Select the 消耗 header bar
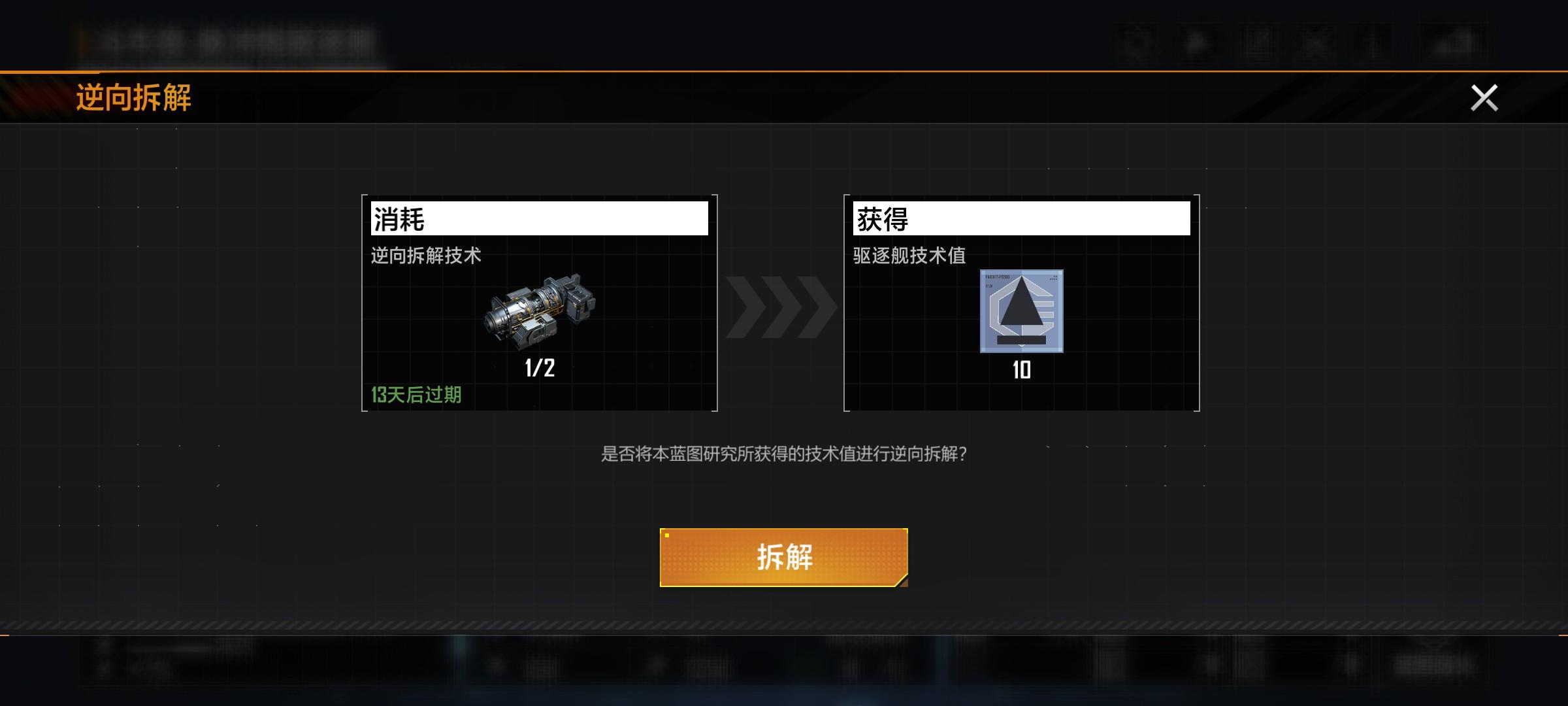Viewport: 1568px width, 706px height. (540, 218)
